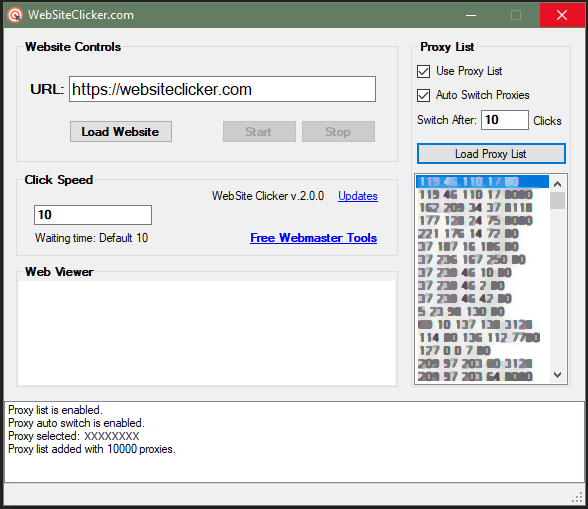
Task: Click inside the Web Viewer panel
Action: coord(207,333)
